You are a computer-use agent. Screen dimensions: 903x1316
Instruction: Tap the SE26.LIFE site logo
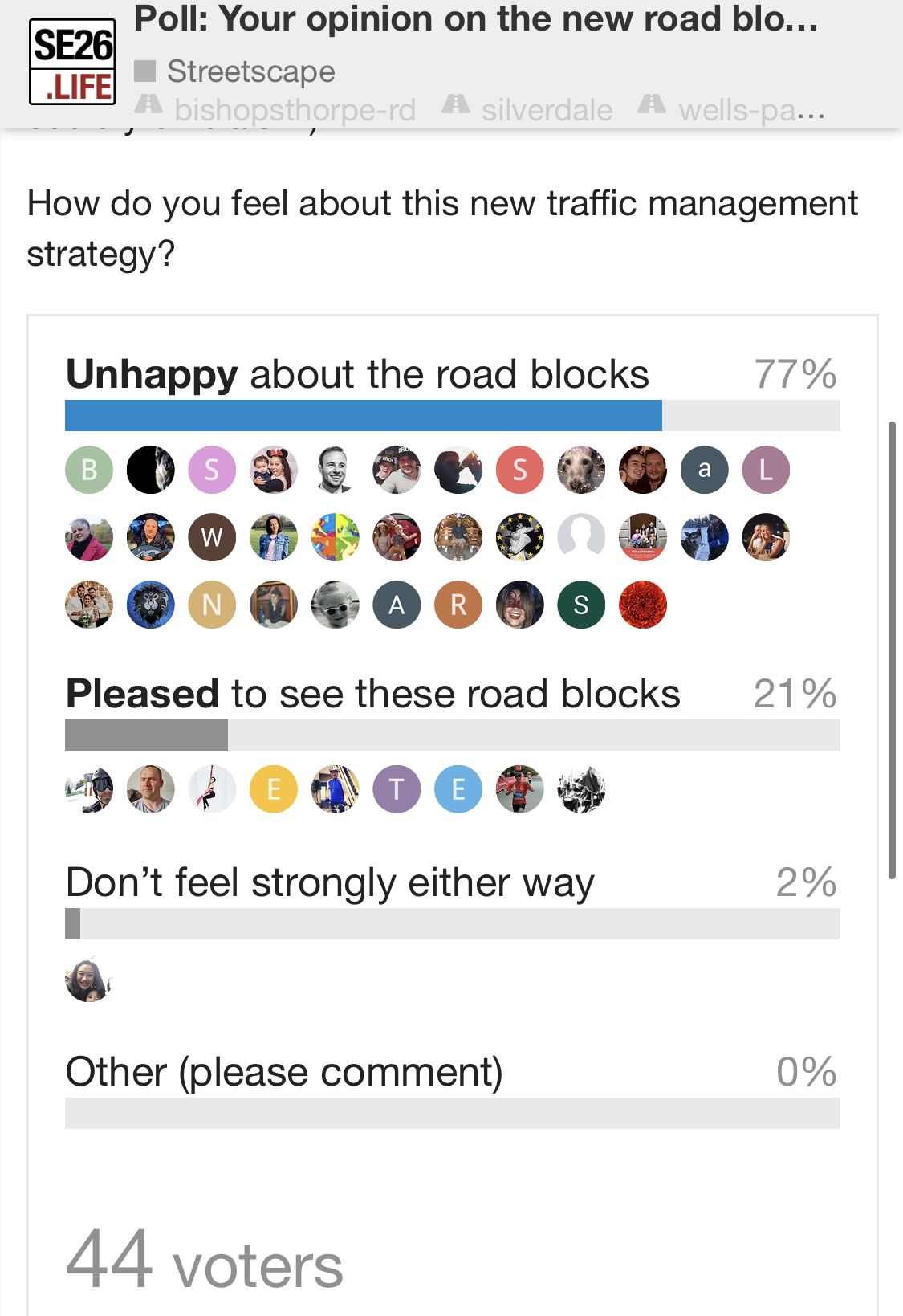72,63
